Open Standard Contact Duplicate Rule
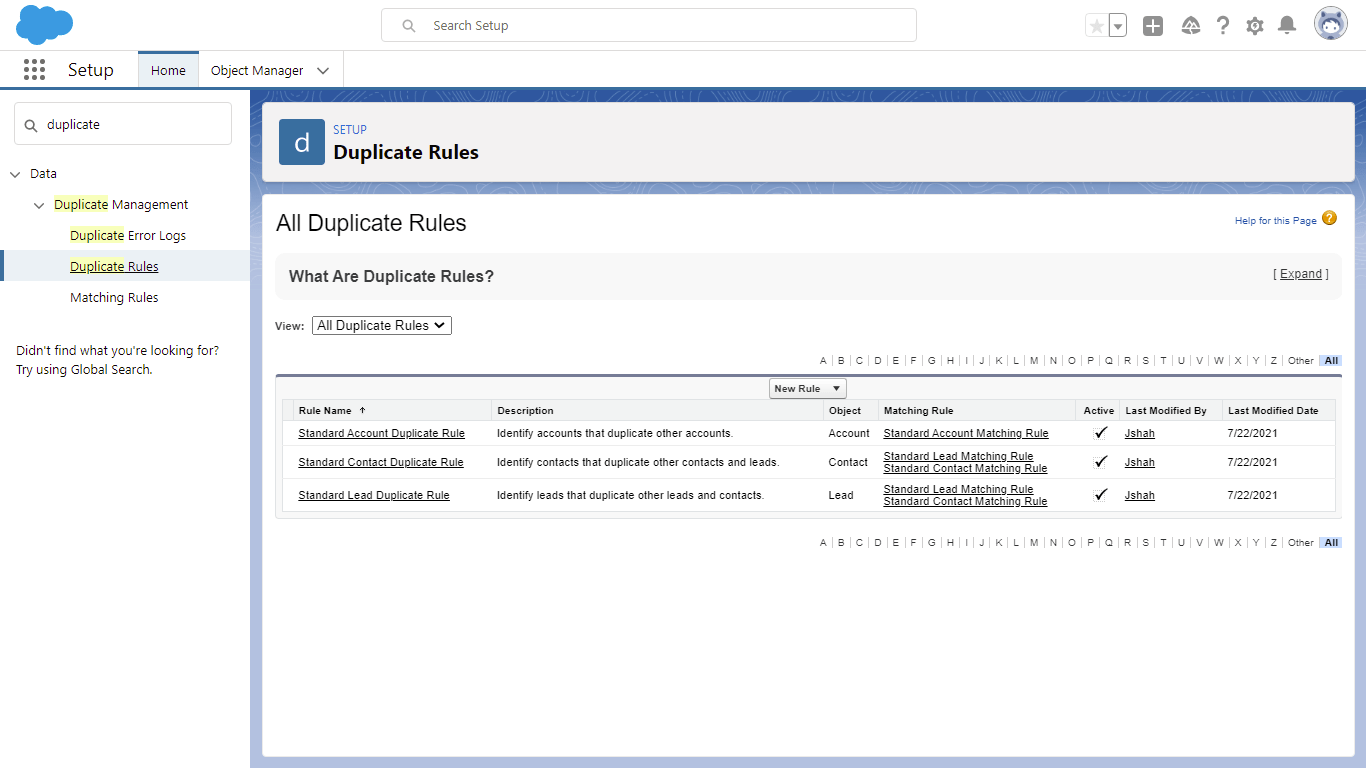The image size is (1366, 768). pyautogui.click(x=381, y=462)
